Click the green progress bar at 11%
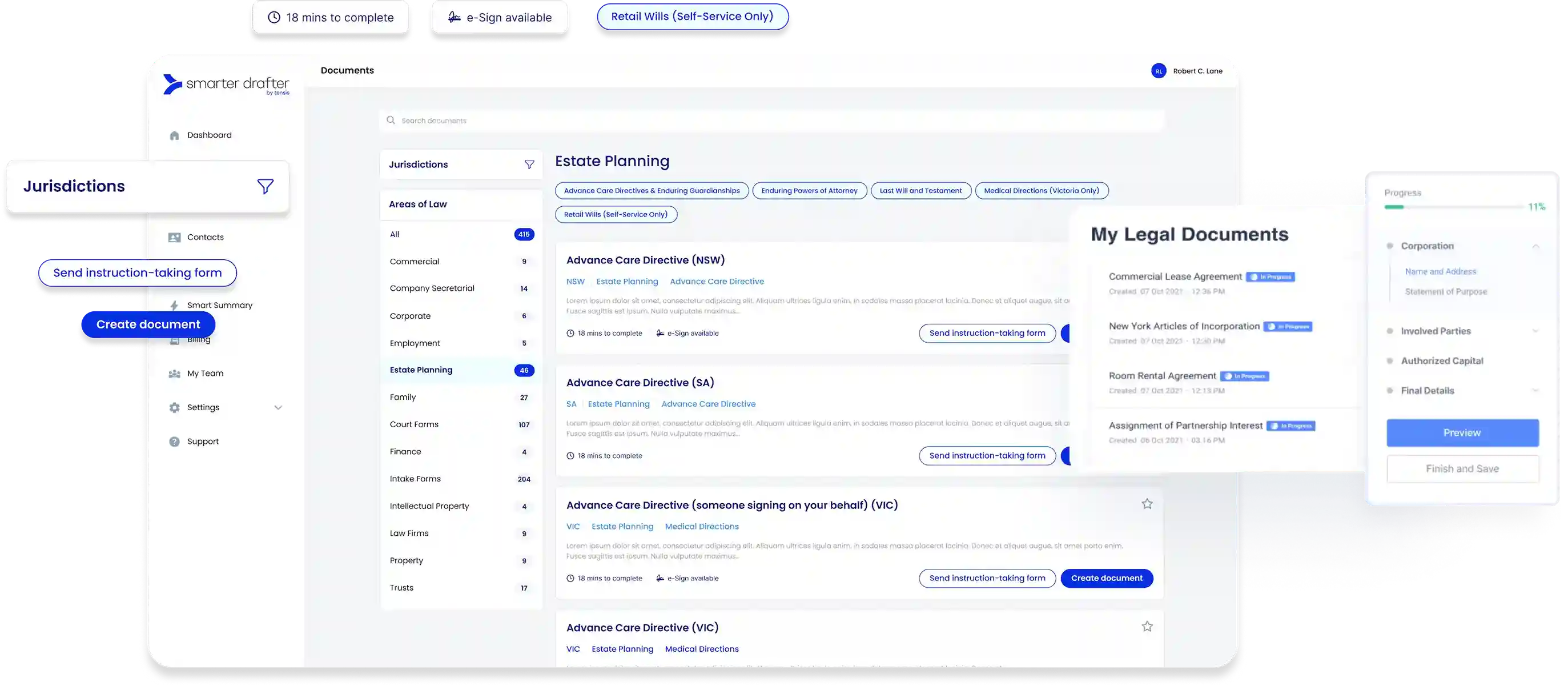 pos(1394,207)
